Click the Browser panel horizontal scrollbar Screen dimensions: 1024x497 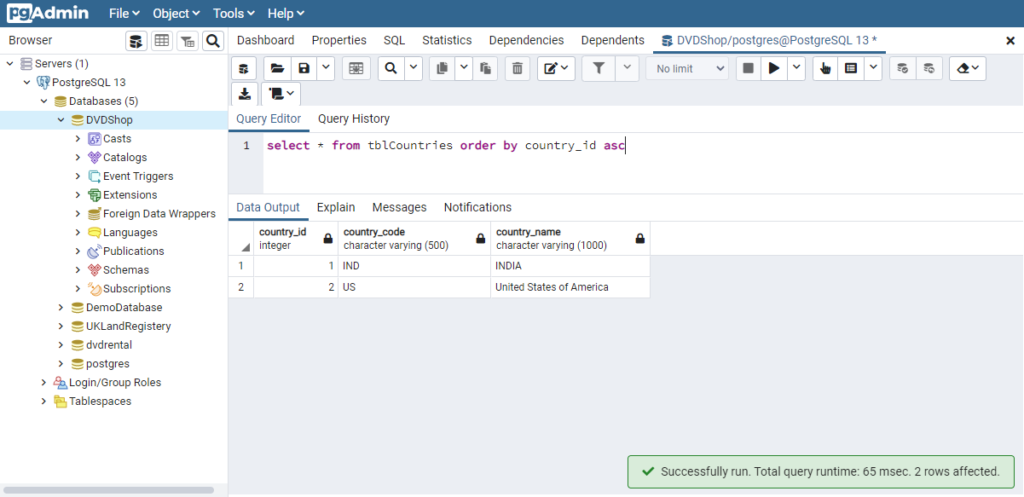tap(108, 490)
